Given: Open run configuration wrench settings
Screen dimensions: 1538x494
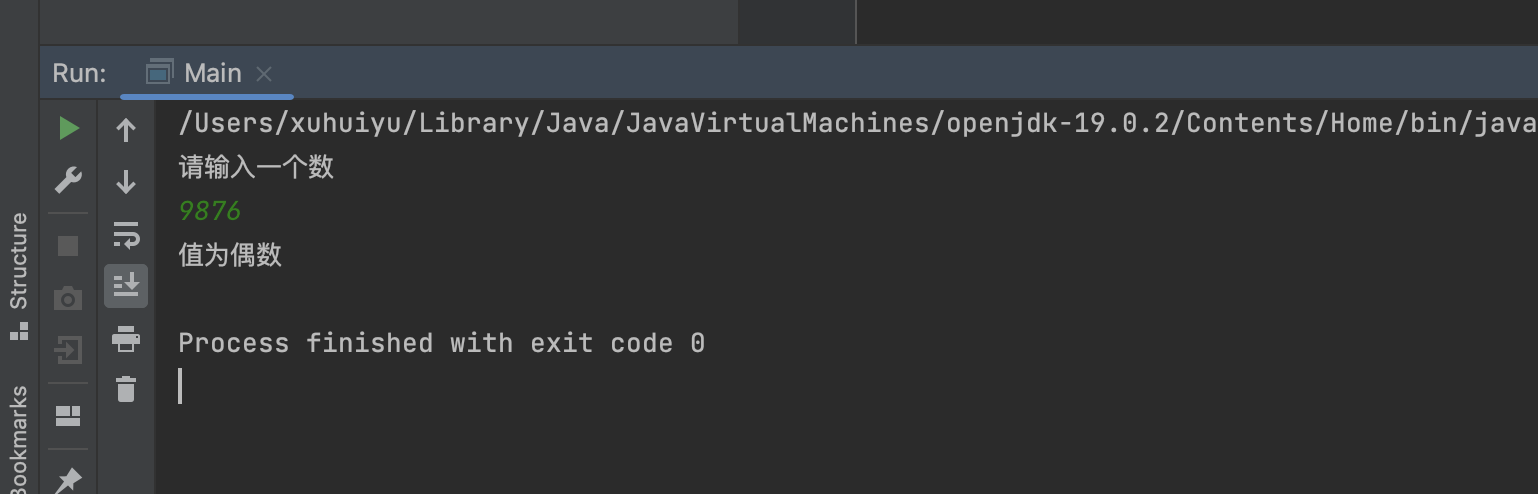Looking at the screenshot, I should [68, 181].
